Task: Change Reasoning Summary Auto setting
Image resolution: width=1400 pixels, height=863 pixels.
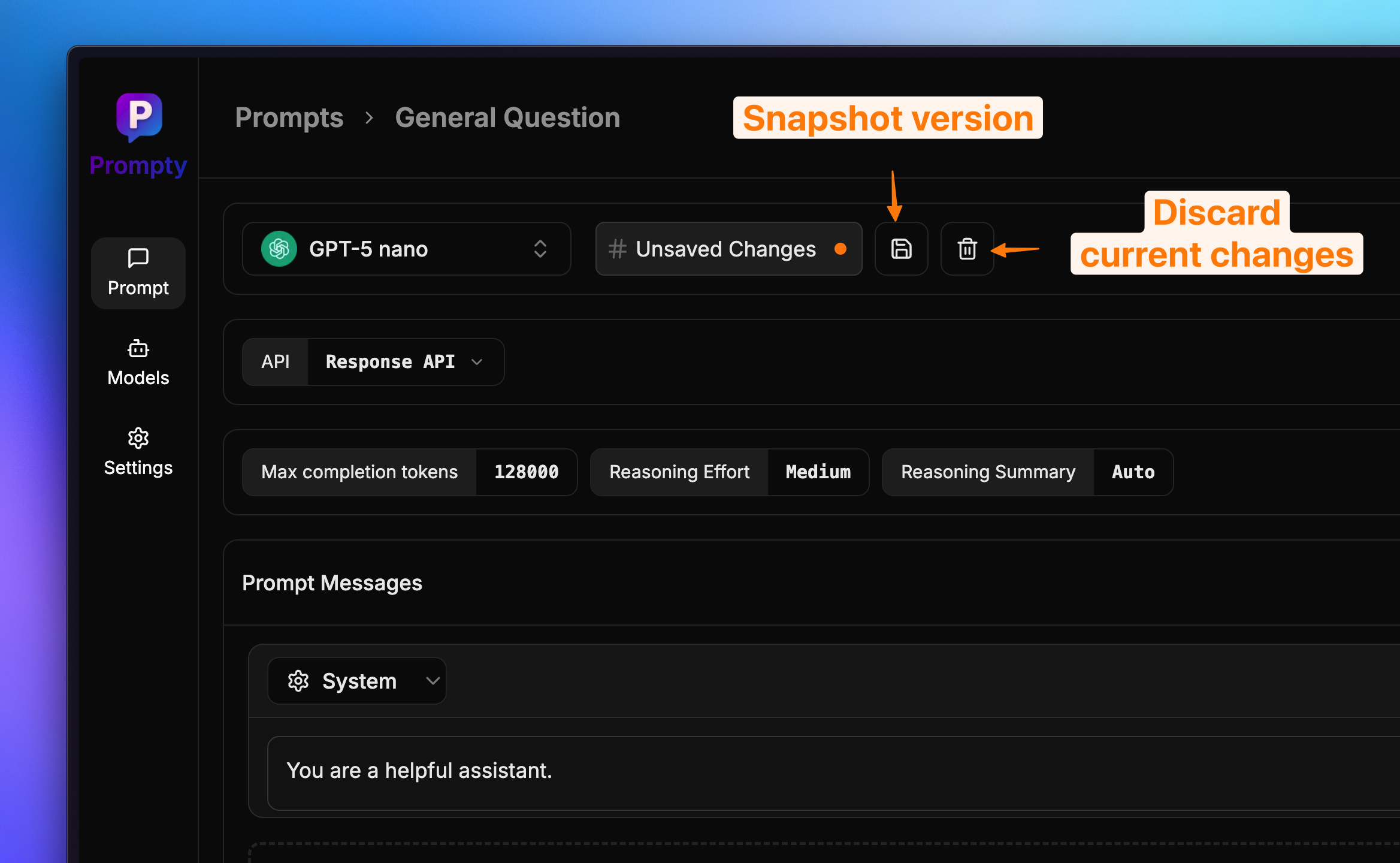Action: pyautogui.click(x=1133, y=472)
